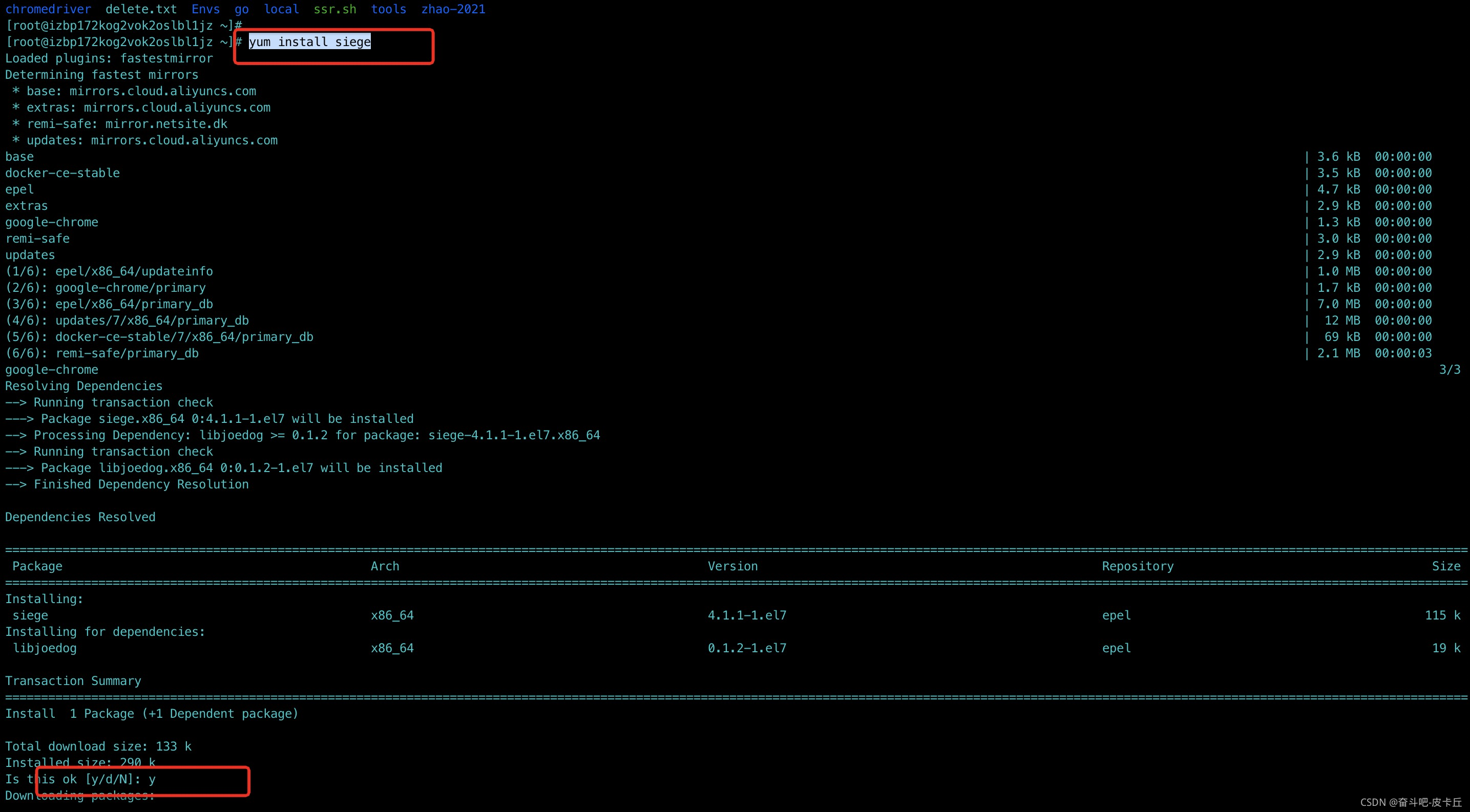Click the highlighted 'yum install siege' command
Image resolution: width=1470 pixels, height=812 pixels.
(310, 41)
